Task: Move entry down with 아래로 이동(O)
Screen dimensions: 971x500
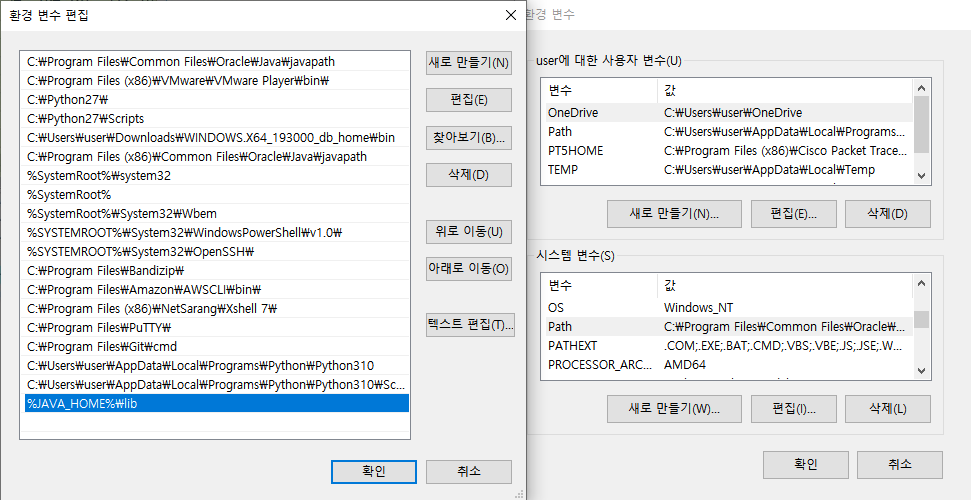Action: pos(469,269)
